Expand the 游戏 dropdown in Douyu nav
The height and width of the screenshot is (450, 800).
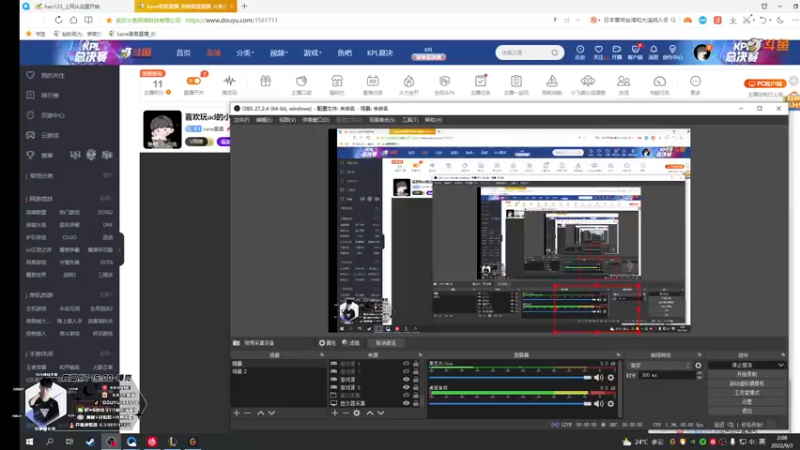(312, 53)
